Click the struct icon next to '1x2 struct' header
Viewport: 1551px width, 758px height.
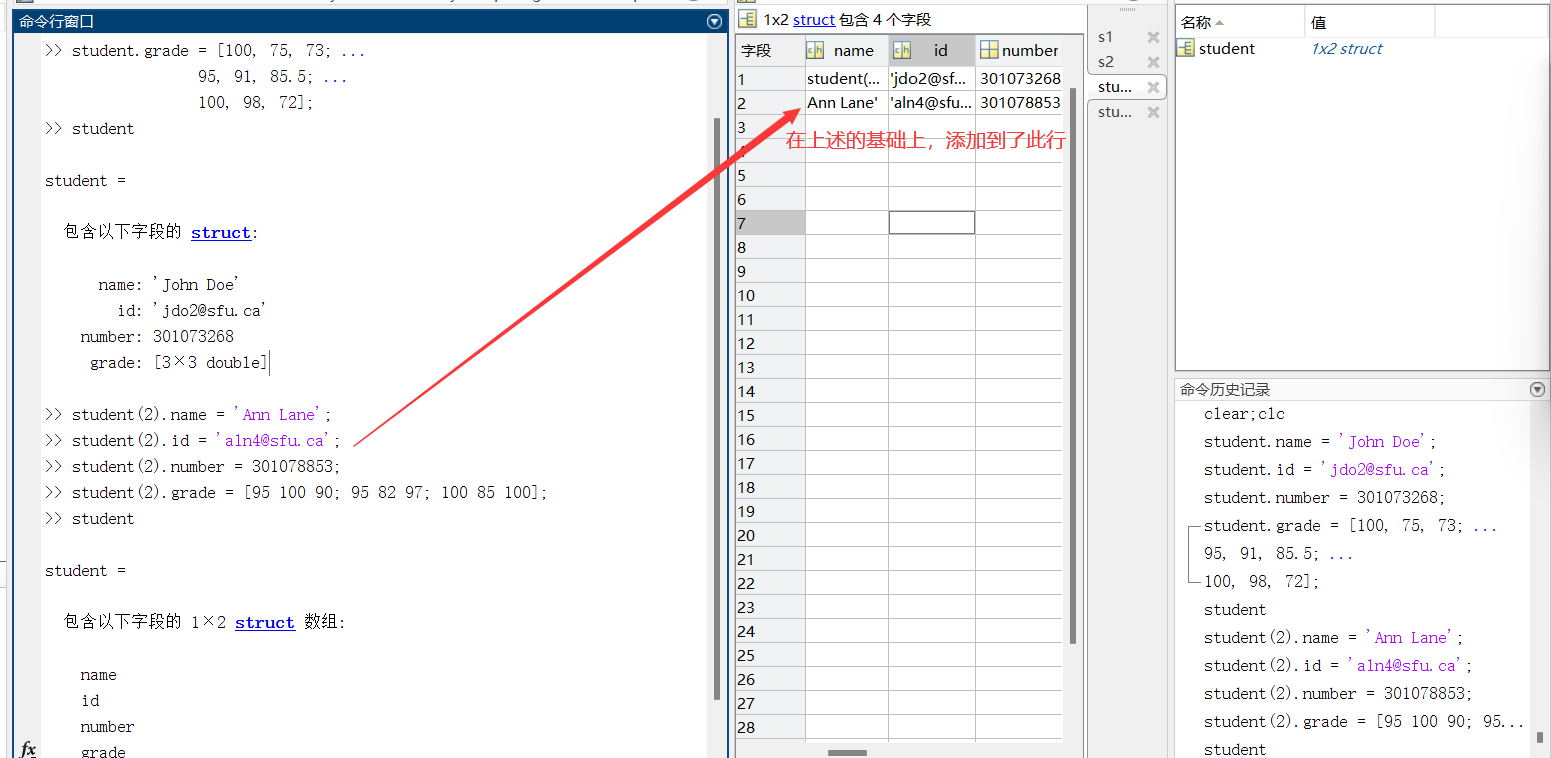(x=747, y=19)
